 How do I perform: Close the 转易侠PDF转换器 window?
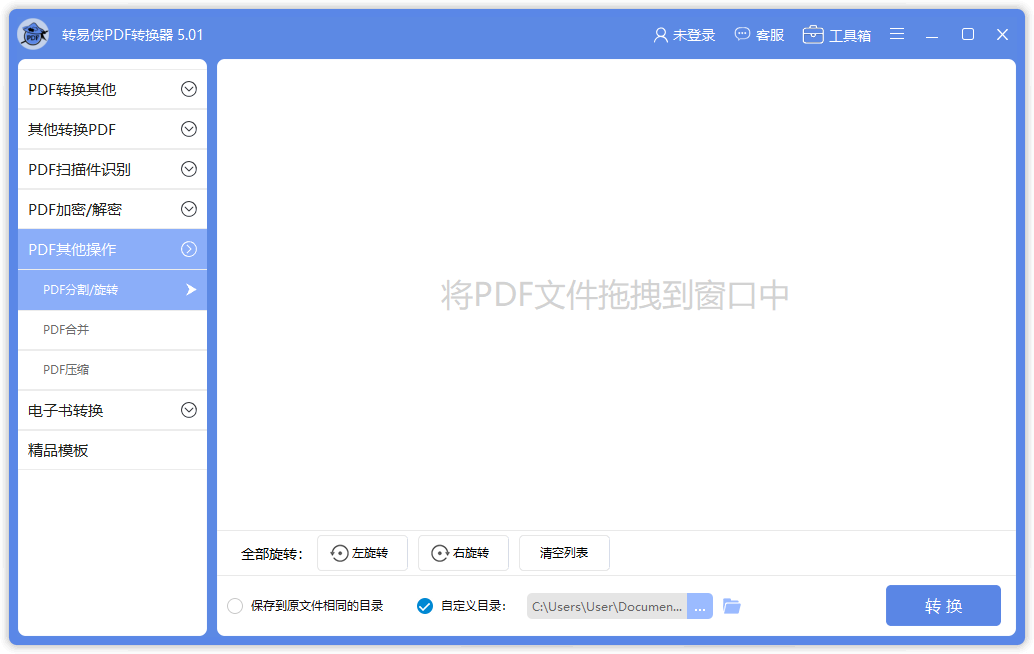point(1002,34)
